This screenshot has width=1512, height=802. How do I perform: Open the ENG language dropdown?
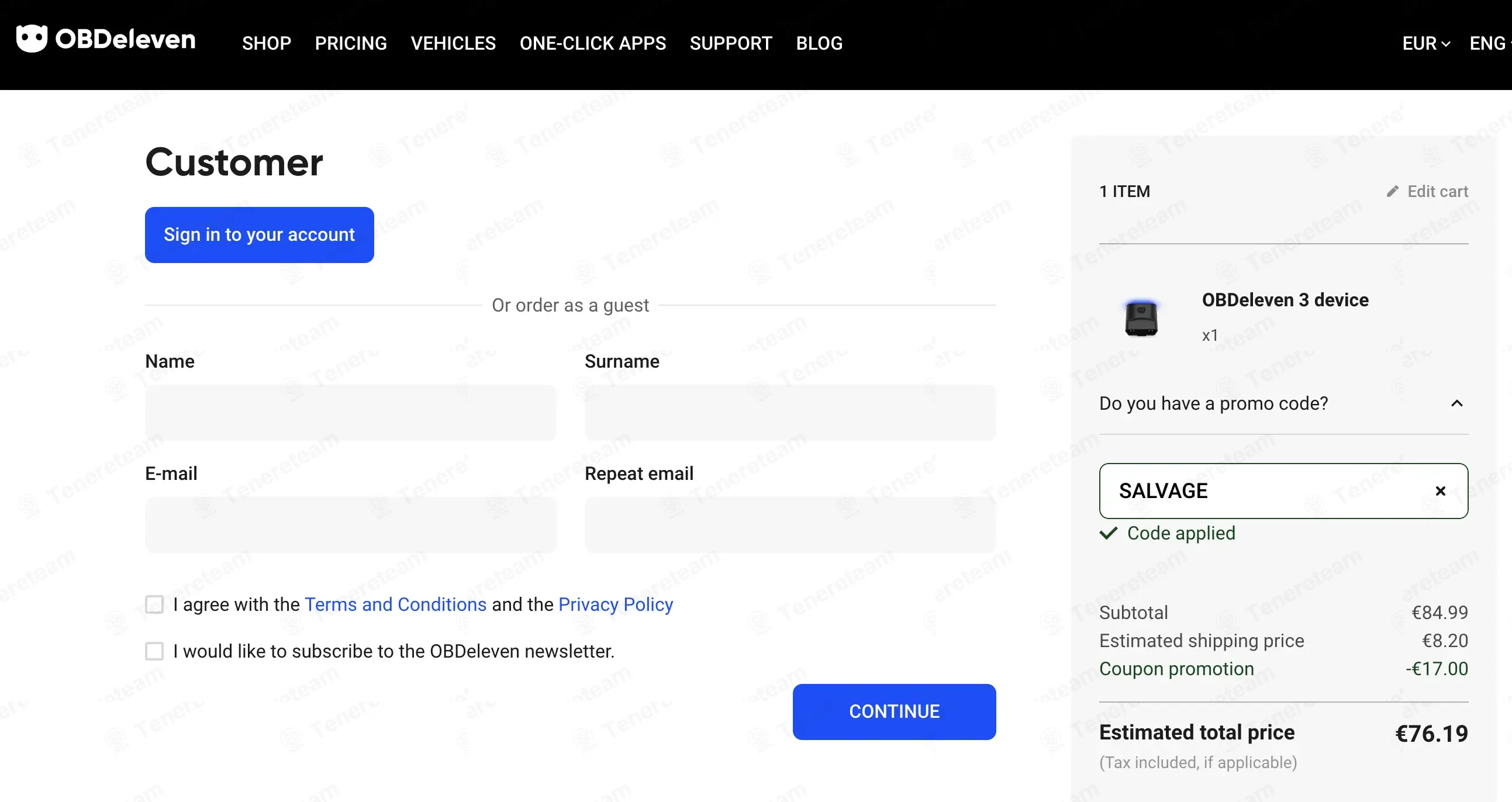tap(1490, 43)
